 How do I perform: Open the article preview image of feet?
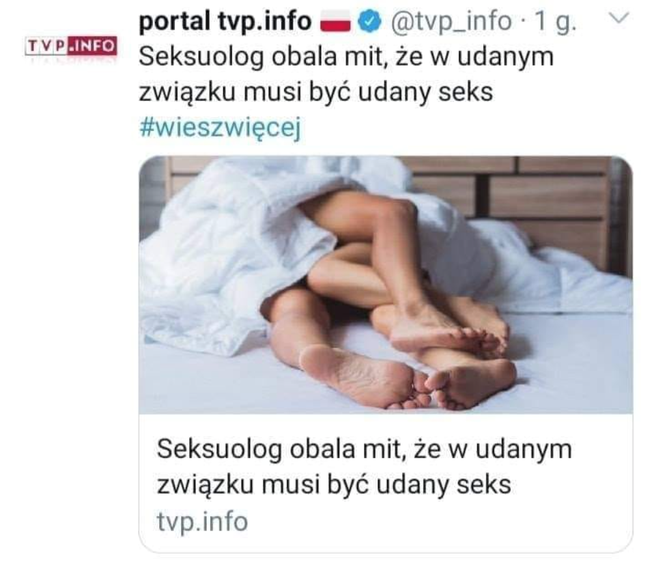(386, 285)
